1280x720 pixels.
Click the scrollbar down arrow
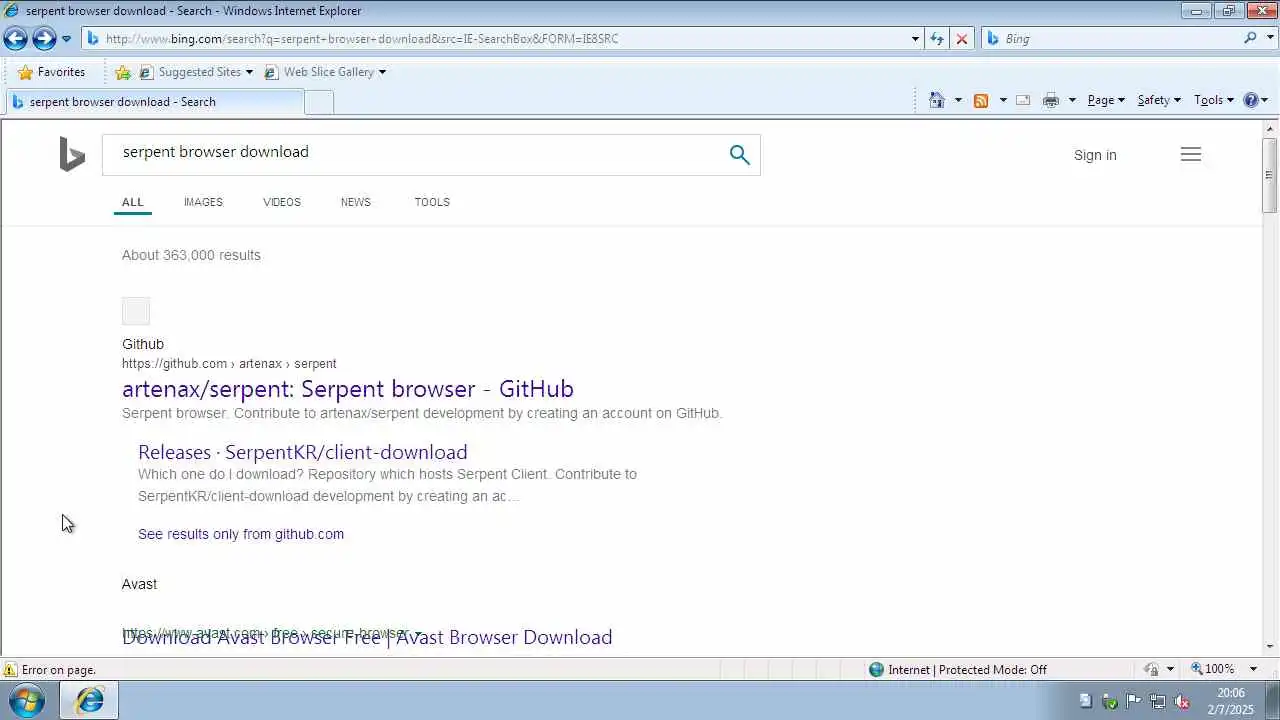pos(1270,647)
